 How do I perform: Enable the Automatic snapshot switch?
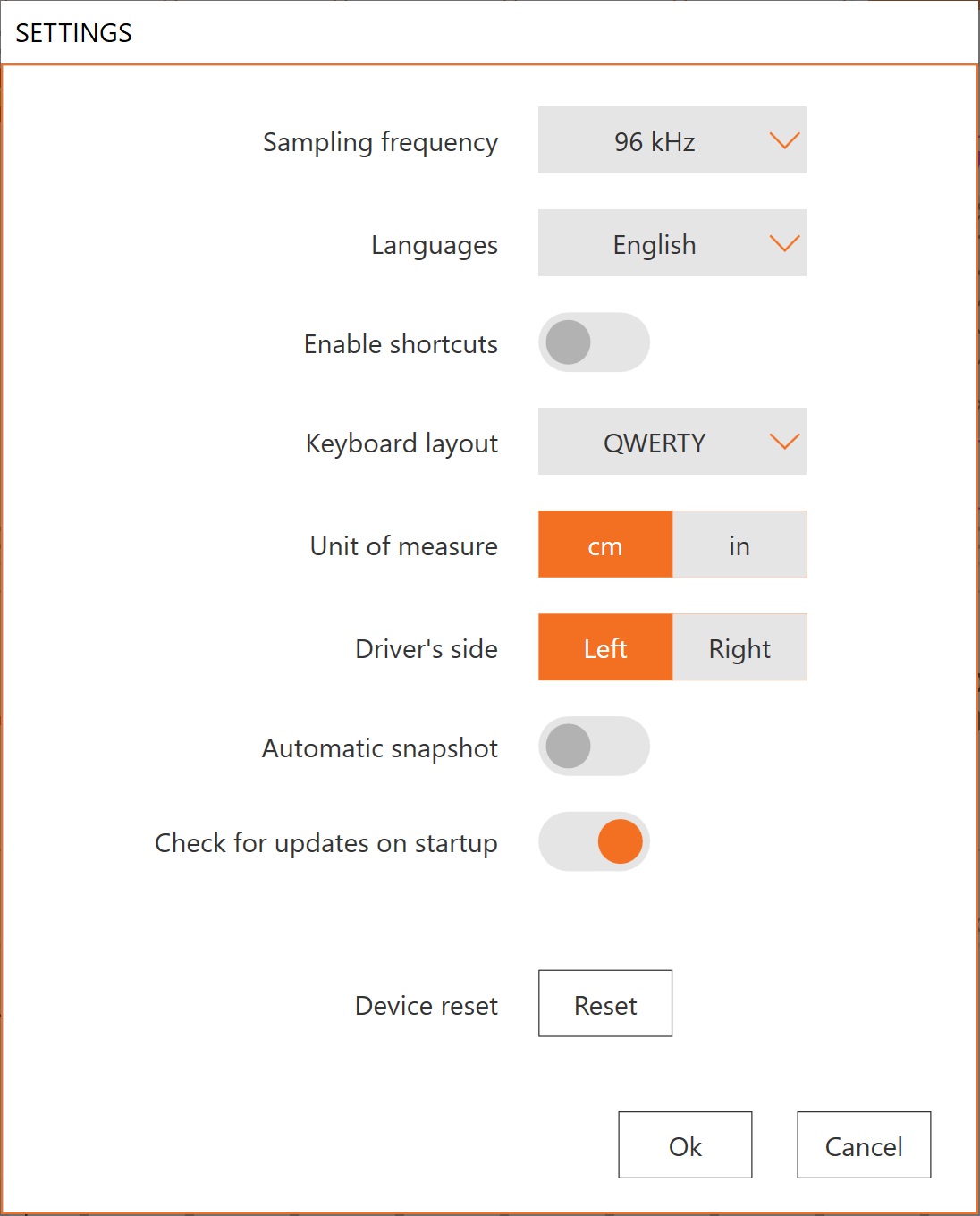(x=594, y=747)
